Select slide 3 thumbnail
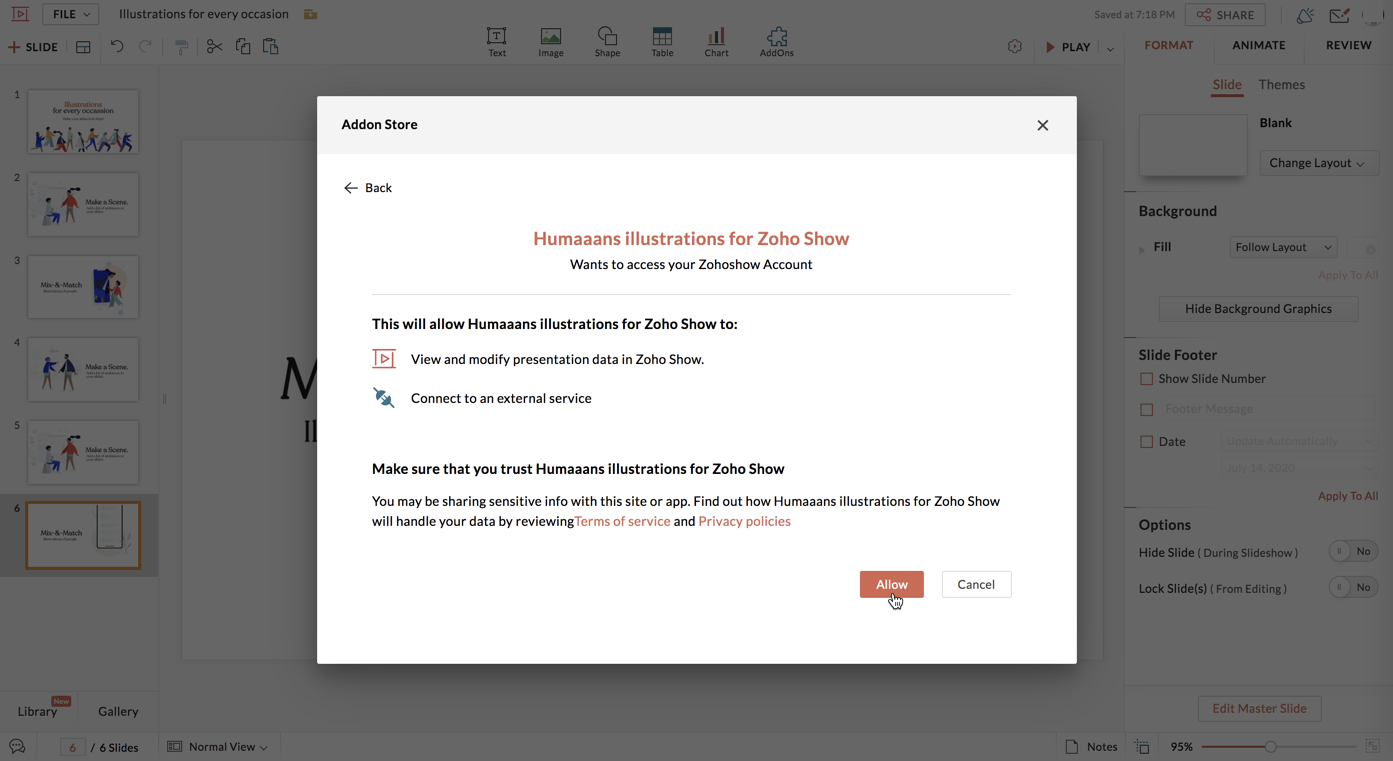 [x=83, y=288]
